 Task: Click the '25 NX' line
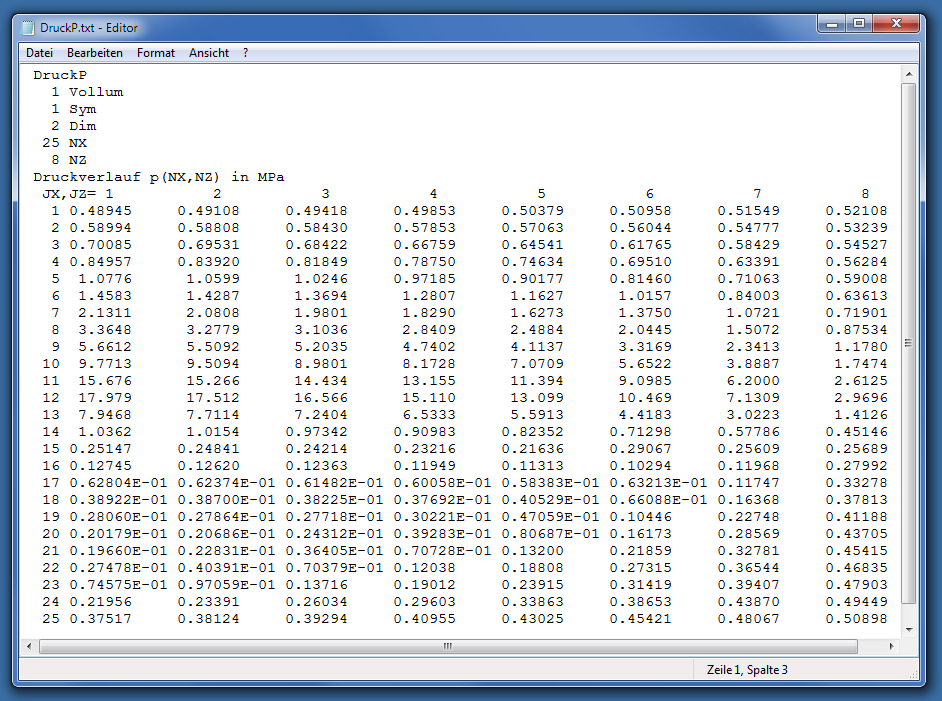(x=65, y=143)
